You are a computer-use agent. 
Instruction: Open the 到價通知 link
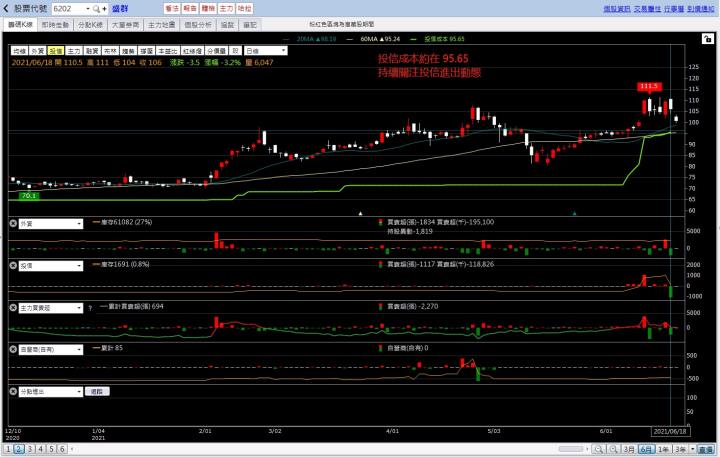click(701, 9)
